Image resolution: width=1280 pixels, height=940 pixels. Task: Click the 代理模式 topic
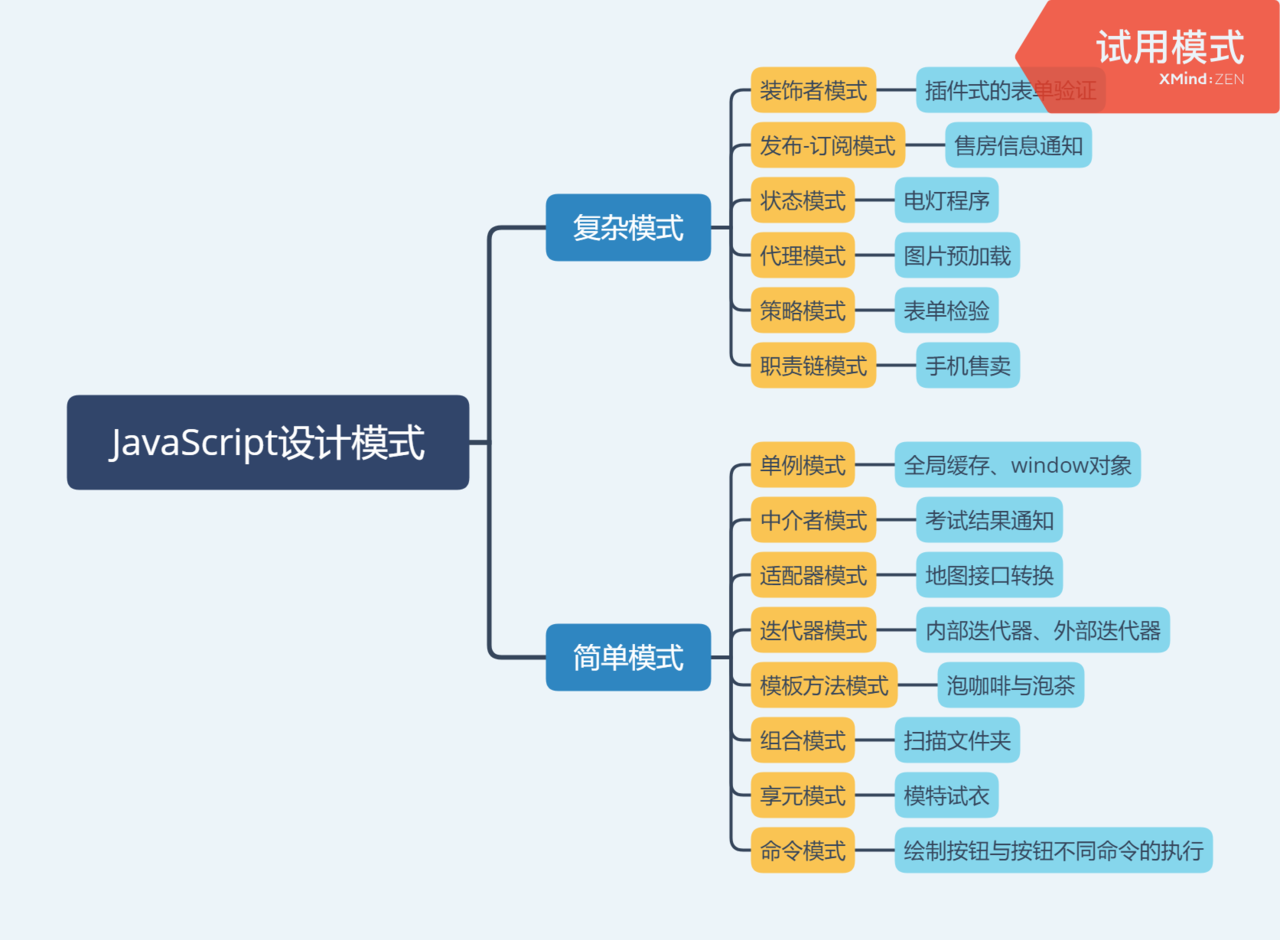click(801, 255)
